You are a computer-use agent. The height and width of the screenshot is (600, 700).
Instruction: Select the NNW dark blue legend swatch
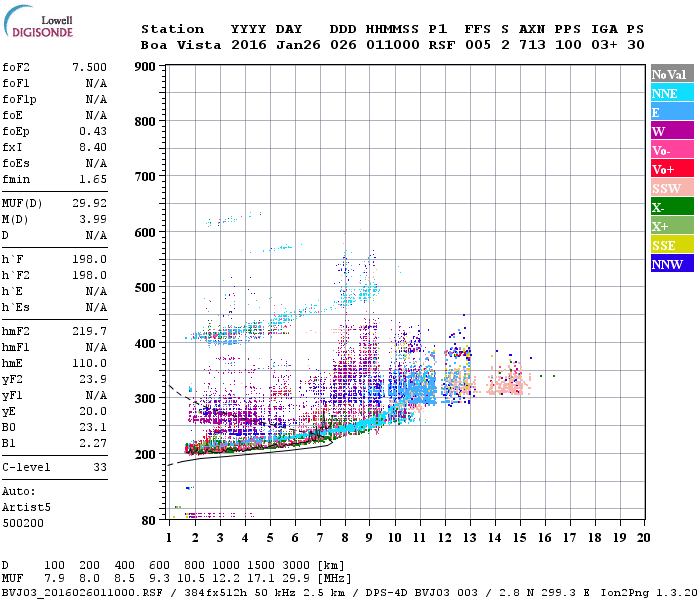coord(672,264)
